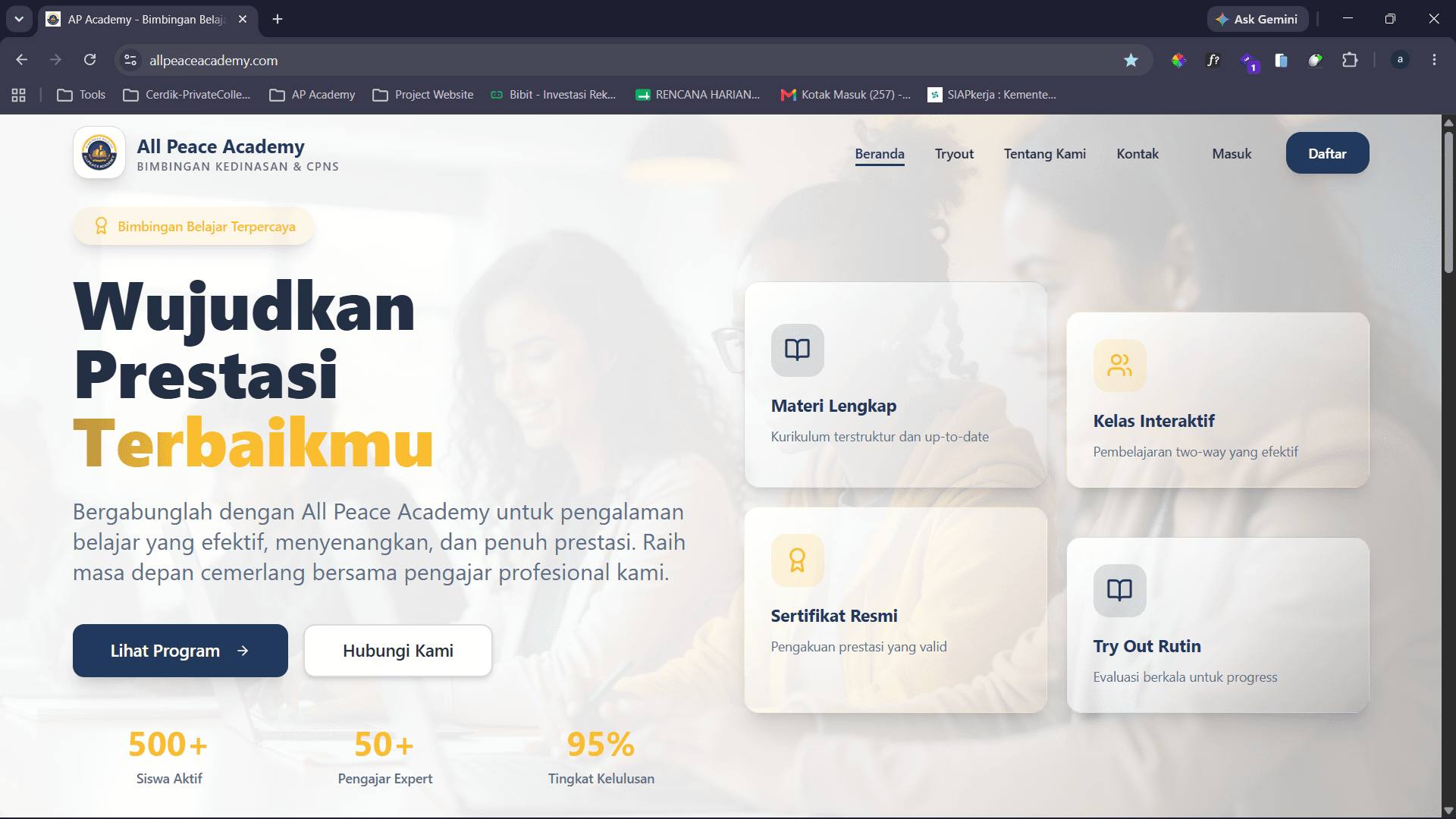Open the Chrome three-dot menu
This screenshot has width=1456, height=819.
[1434, 60]
